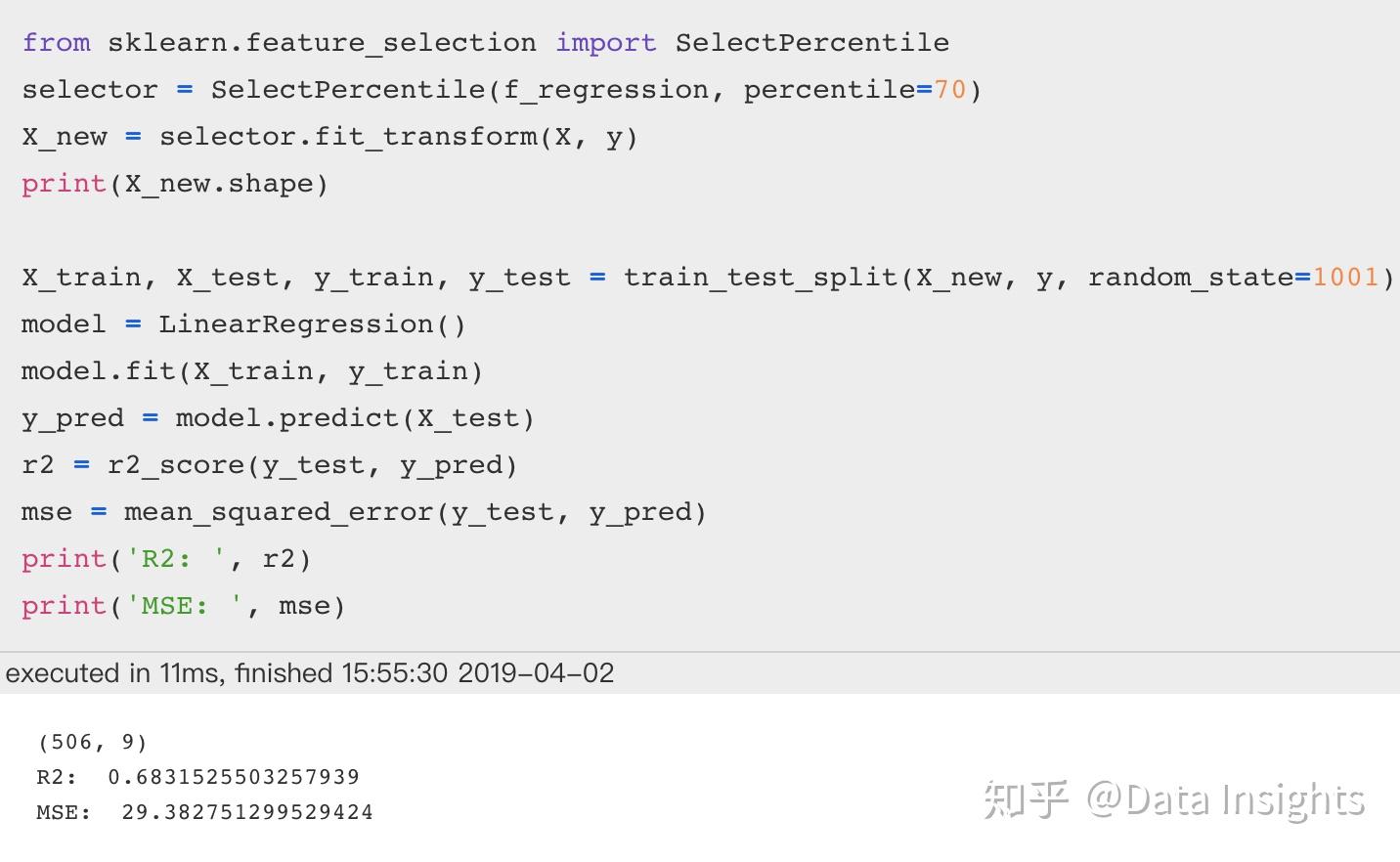This screenshot has height=862, width=1400.
Task: Click the 知乎 @Data Insights watermark
Action: click(1174, 799)
